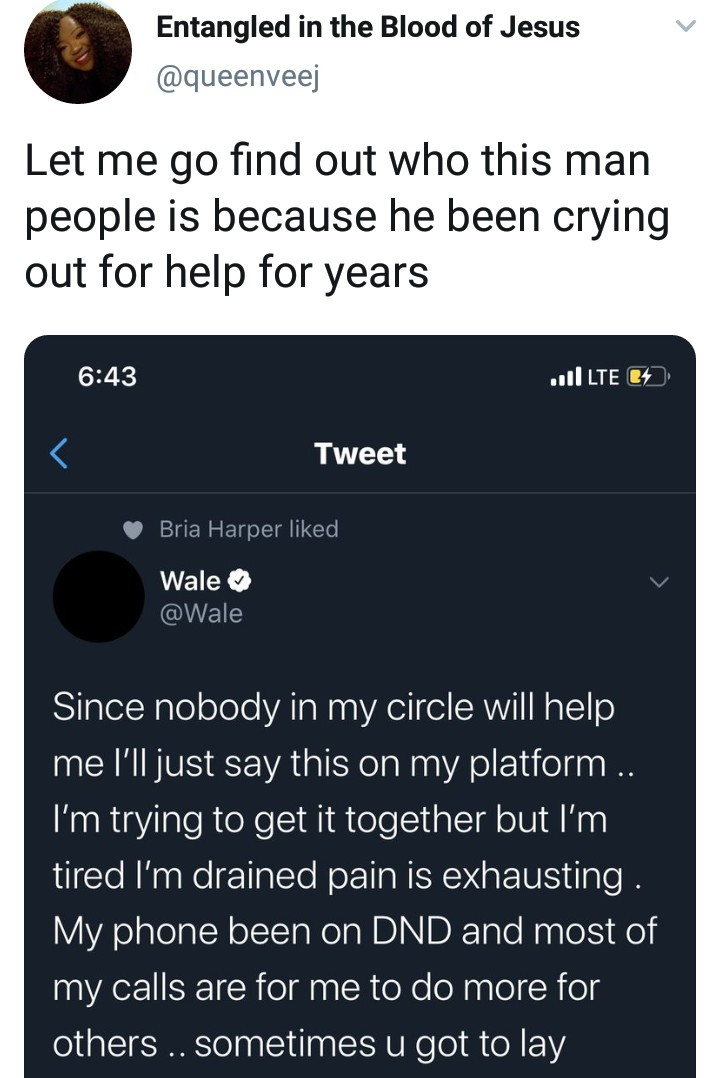Click Wale's verified badge

239,581
